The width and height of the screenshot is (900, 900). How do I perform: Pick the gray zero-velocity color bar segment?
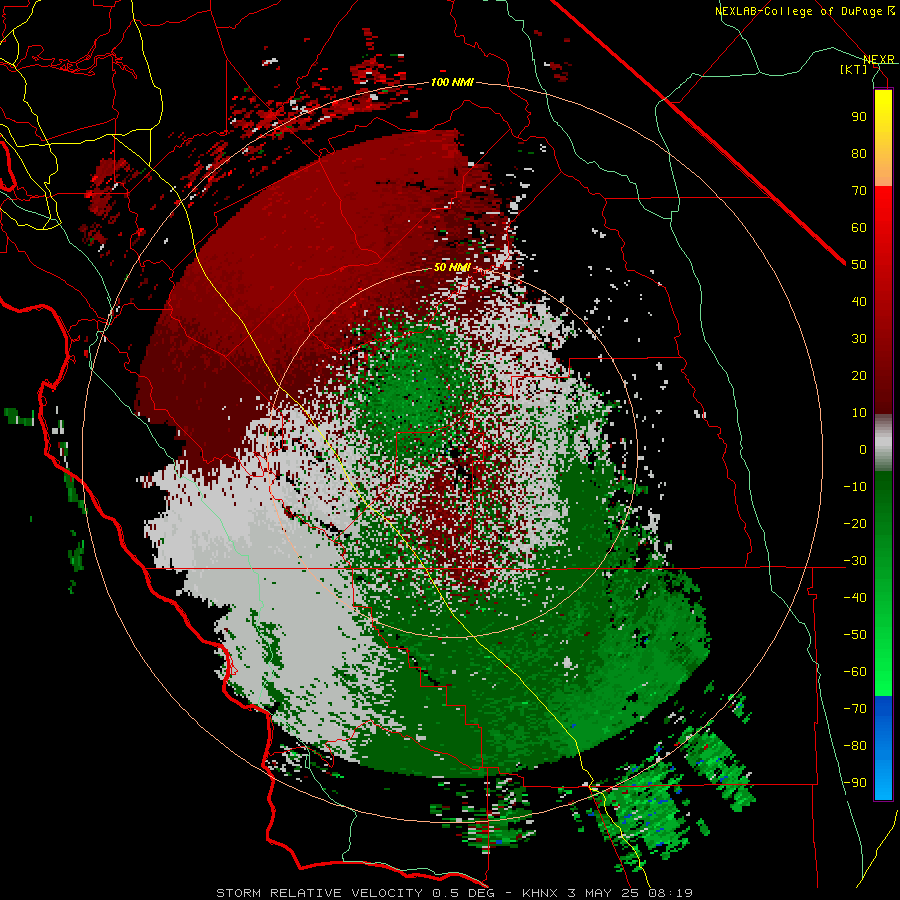click(x=883, y=443)
